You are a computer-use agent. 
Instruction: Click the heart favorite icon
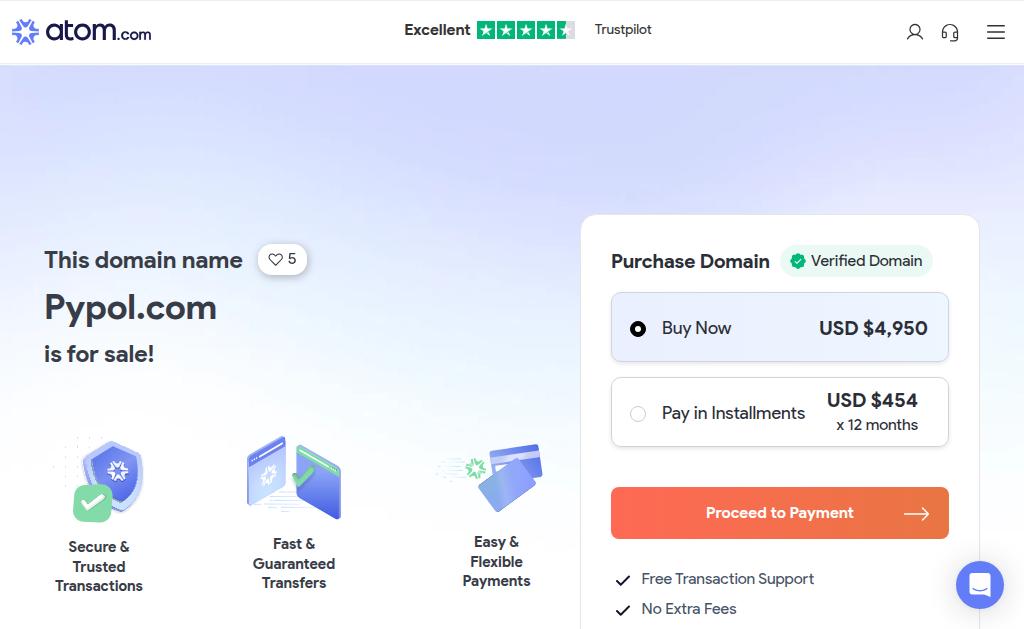point(276,260)
